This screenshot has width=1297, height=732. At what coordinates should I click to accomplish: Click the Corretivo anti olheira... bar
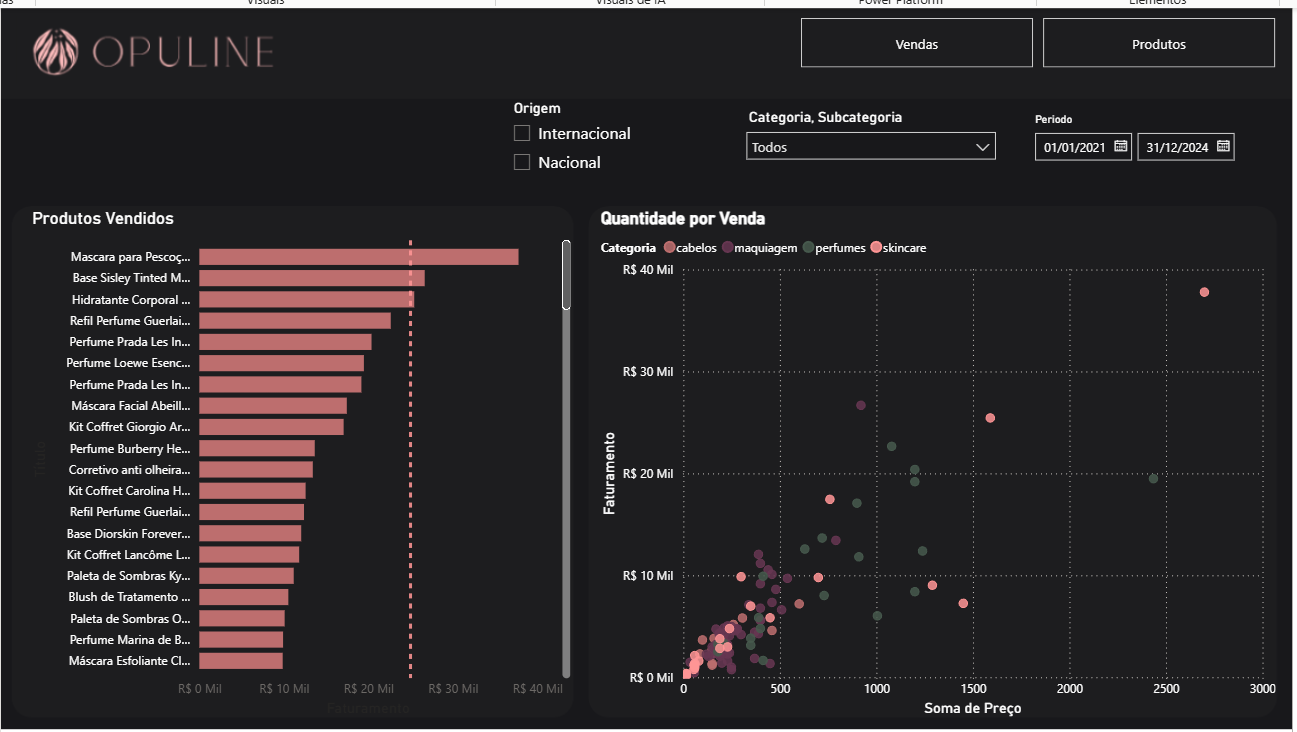pos(256,469)
